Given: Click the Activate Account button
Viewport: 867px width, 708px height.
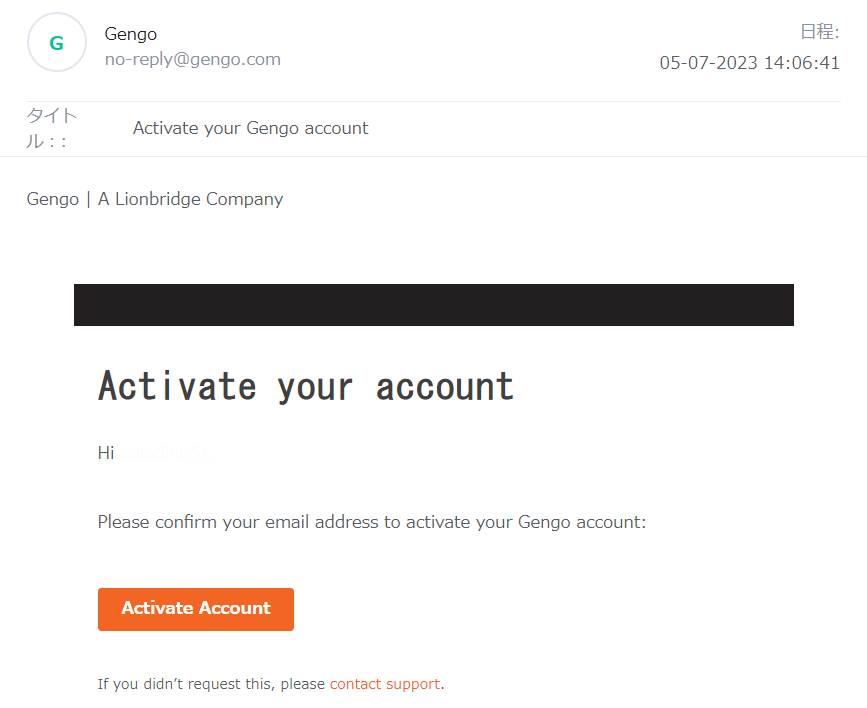Looking at the screenshot, I should 196,609.
